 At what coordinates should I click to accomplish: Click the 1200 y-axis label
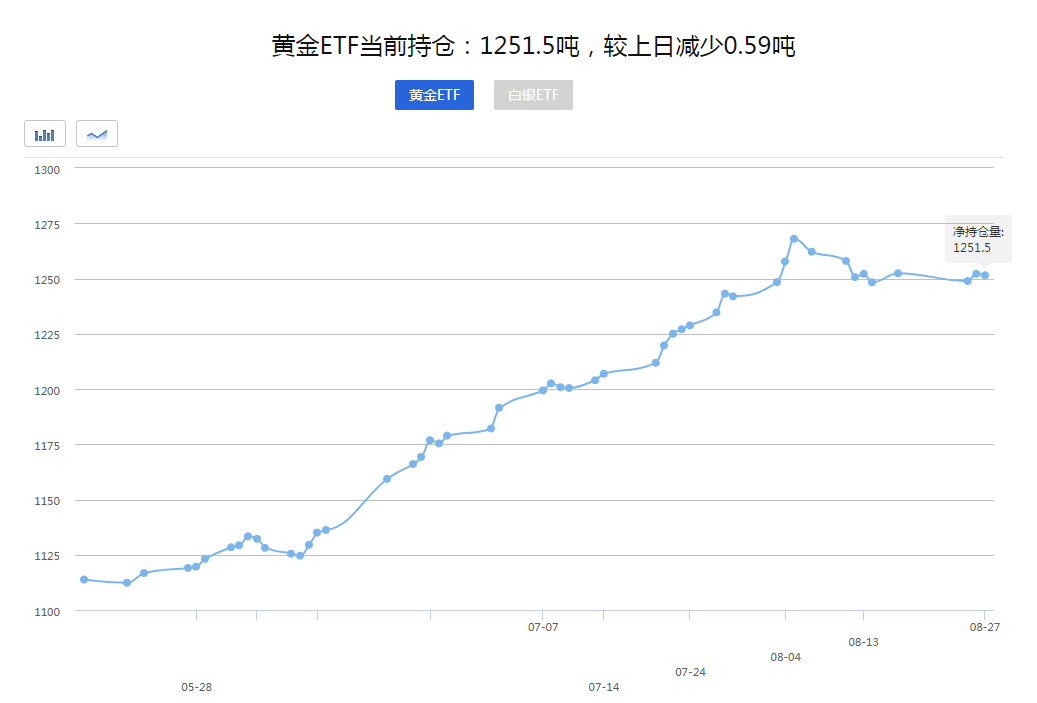47,391
